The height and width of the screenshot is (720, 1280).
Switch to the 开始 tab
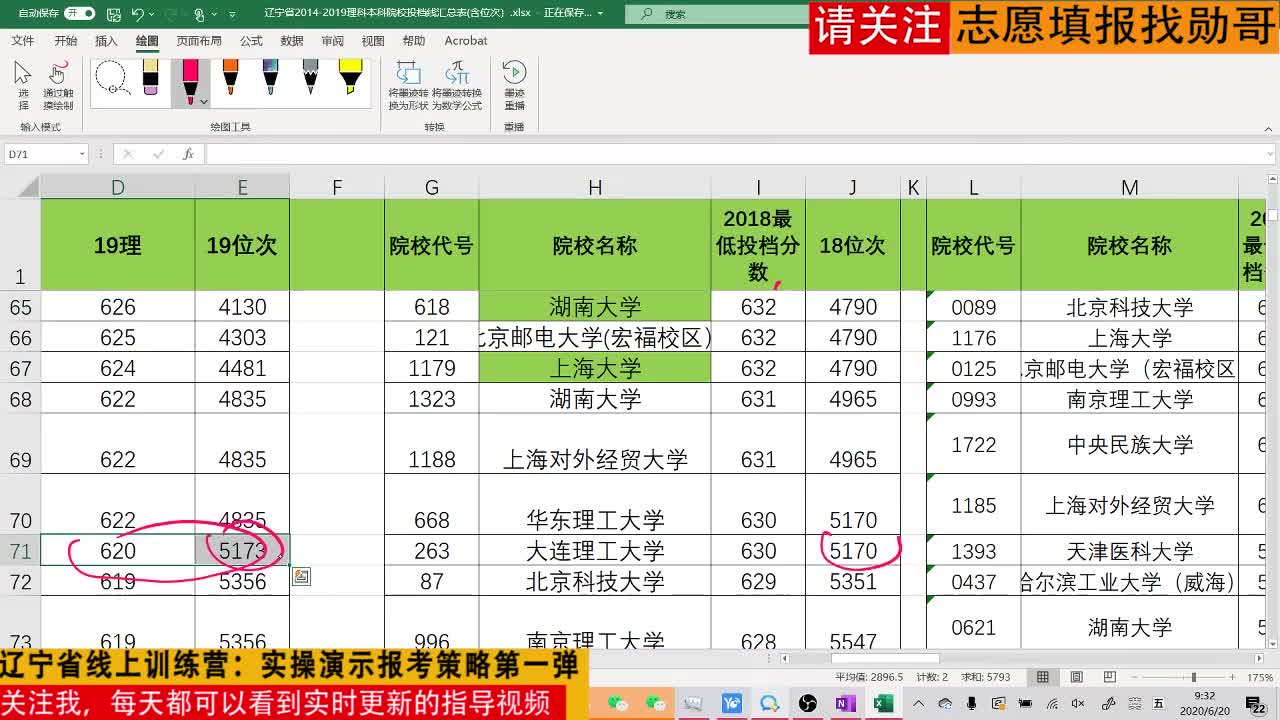point(66,41)
